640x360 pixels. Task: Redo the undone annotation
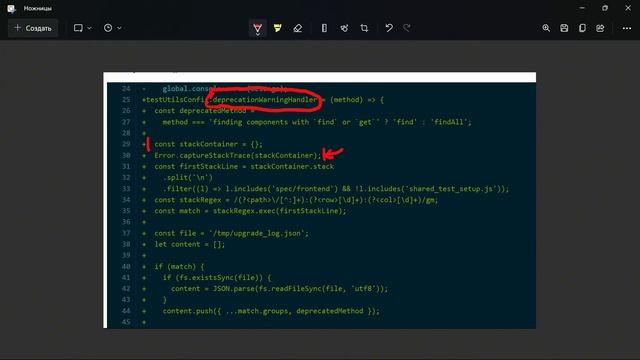[407, 28]
